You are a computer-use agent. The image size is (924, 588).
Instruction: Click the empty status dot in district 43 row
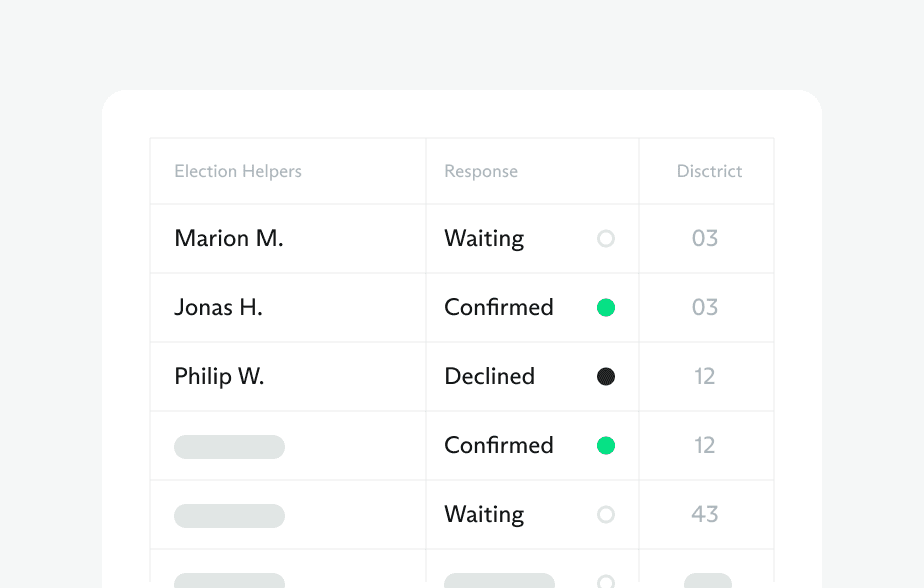coord(605,515)
